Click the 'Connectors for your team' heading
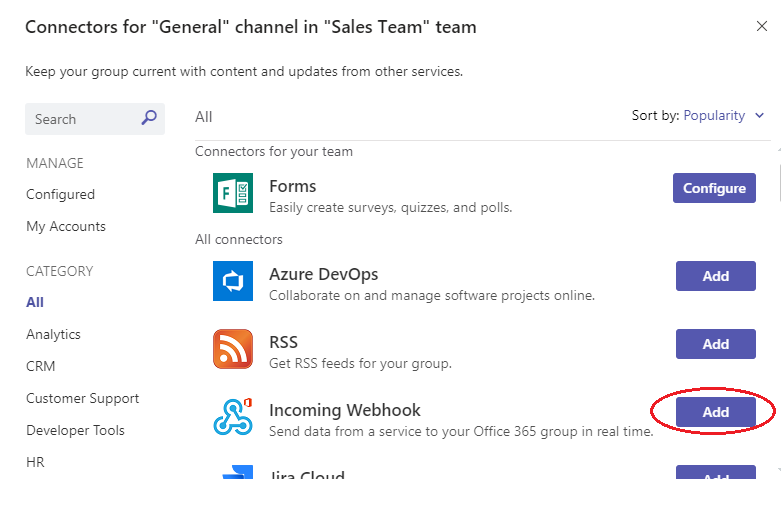This screenshot has width=781, height=521. tap(273, 151)
